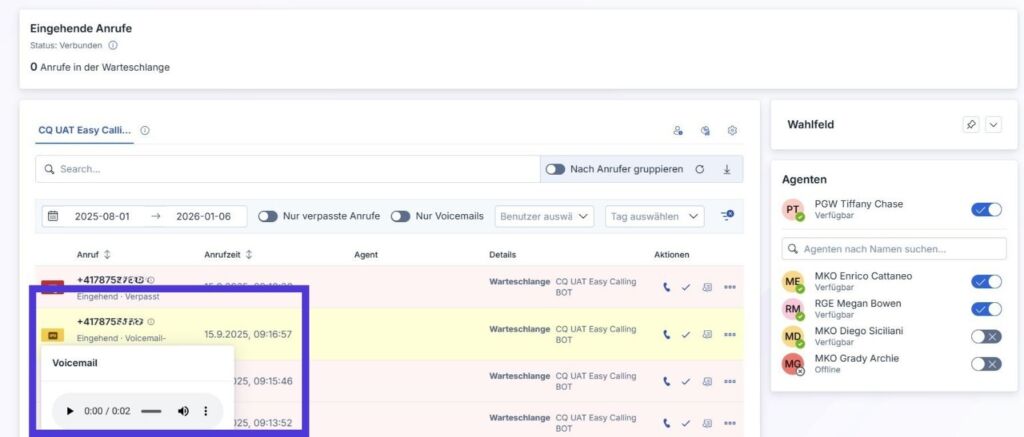The width and height of the screenshot is (1024, 437).
Task: Mark the Eingehend · Verpasst row as done
Action: coord(686,287)
